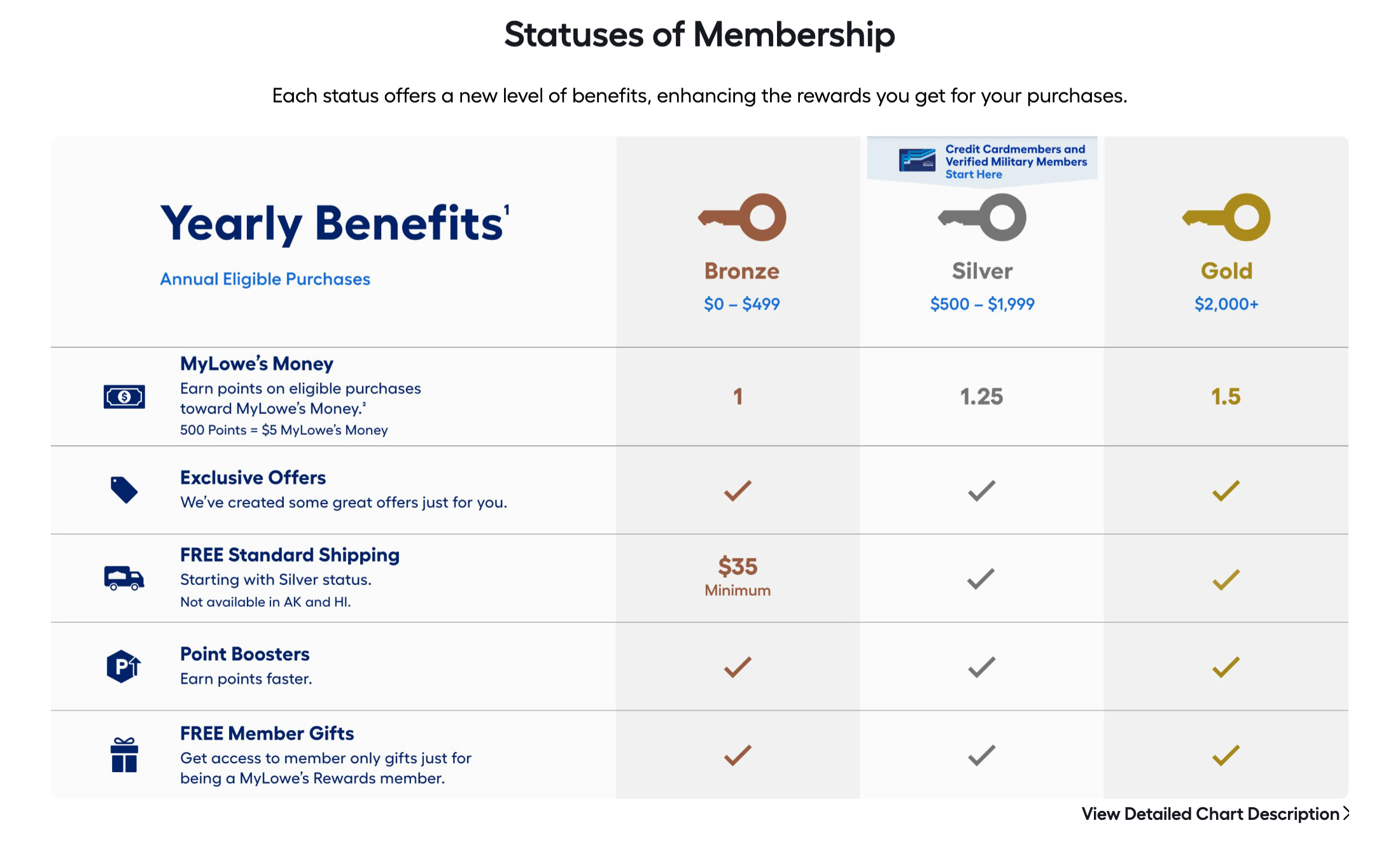Click Gold checkmark for FREE Member Gifts
Image resolution: width=1400 pixels, height=846 pixels.
click(1226, 756)
